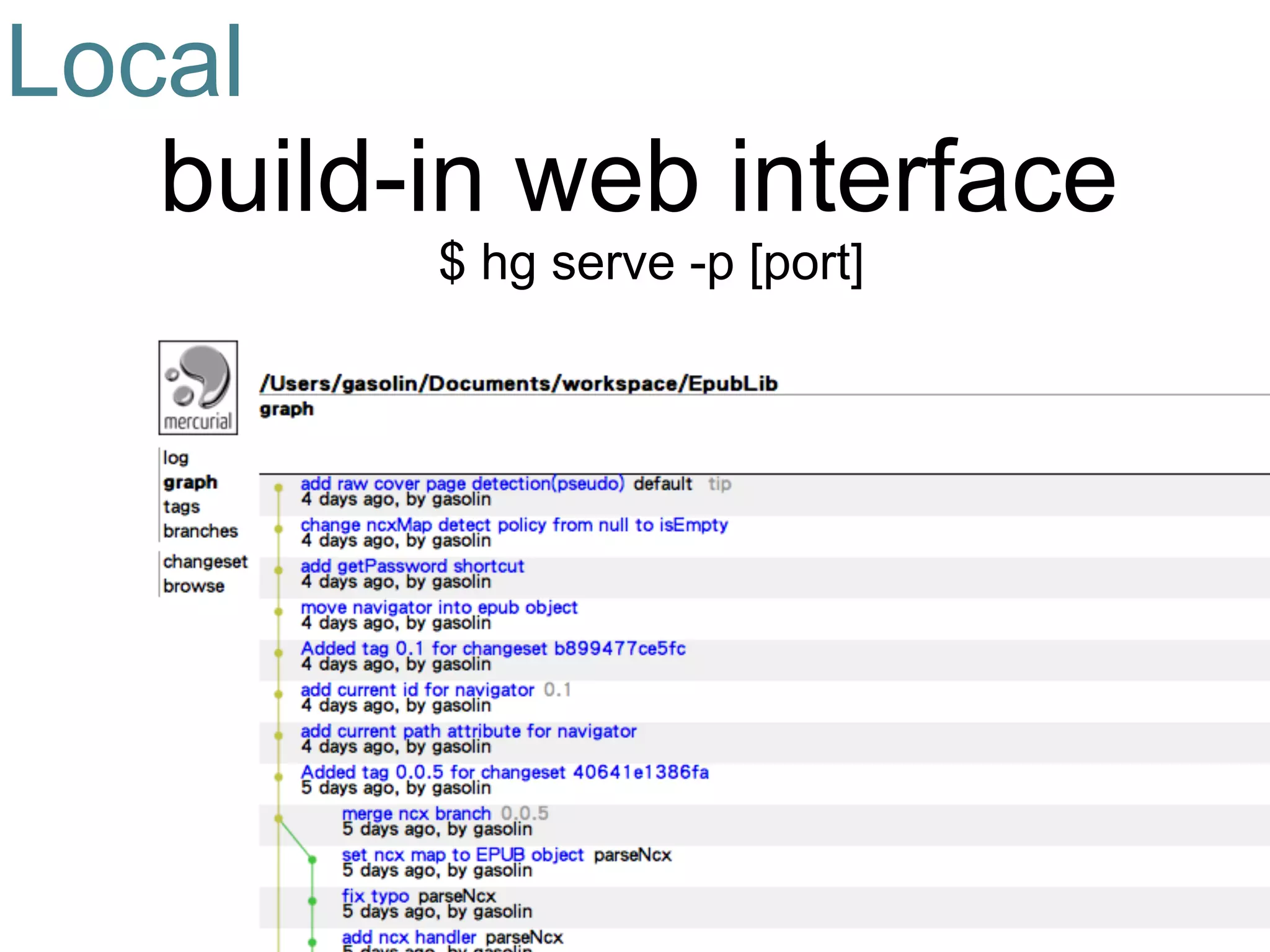
Task: Open the changeset page
Action: coord(205,562)
